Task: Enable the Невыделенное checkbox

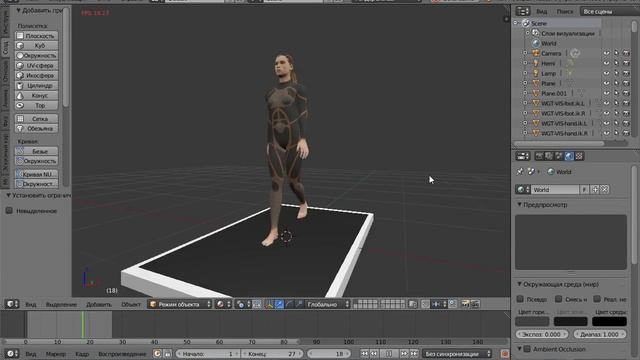Action: pos(9,211)
